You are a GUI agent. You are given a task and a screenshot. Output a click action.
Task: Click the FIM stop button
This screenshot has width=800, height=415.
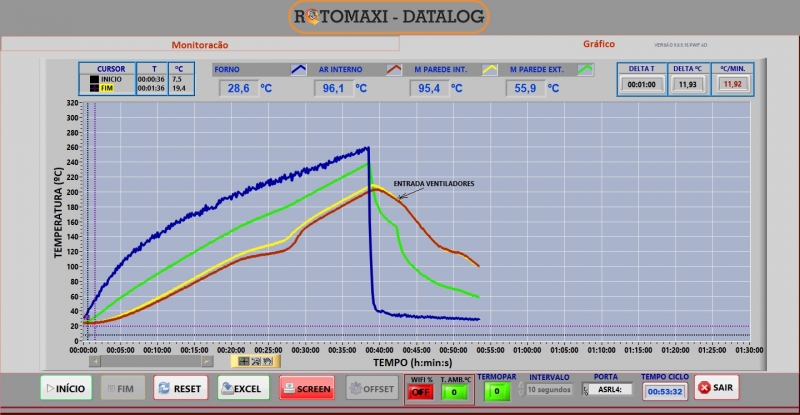coord(121,388)
